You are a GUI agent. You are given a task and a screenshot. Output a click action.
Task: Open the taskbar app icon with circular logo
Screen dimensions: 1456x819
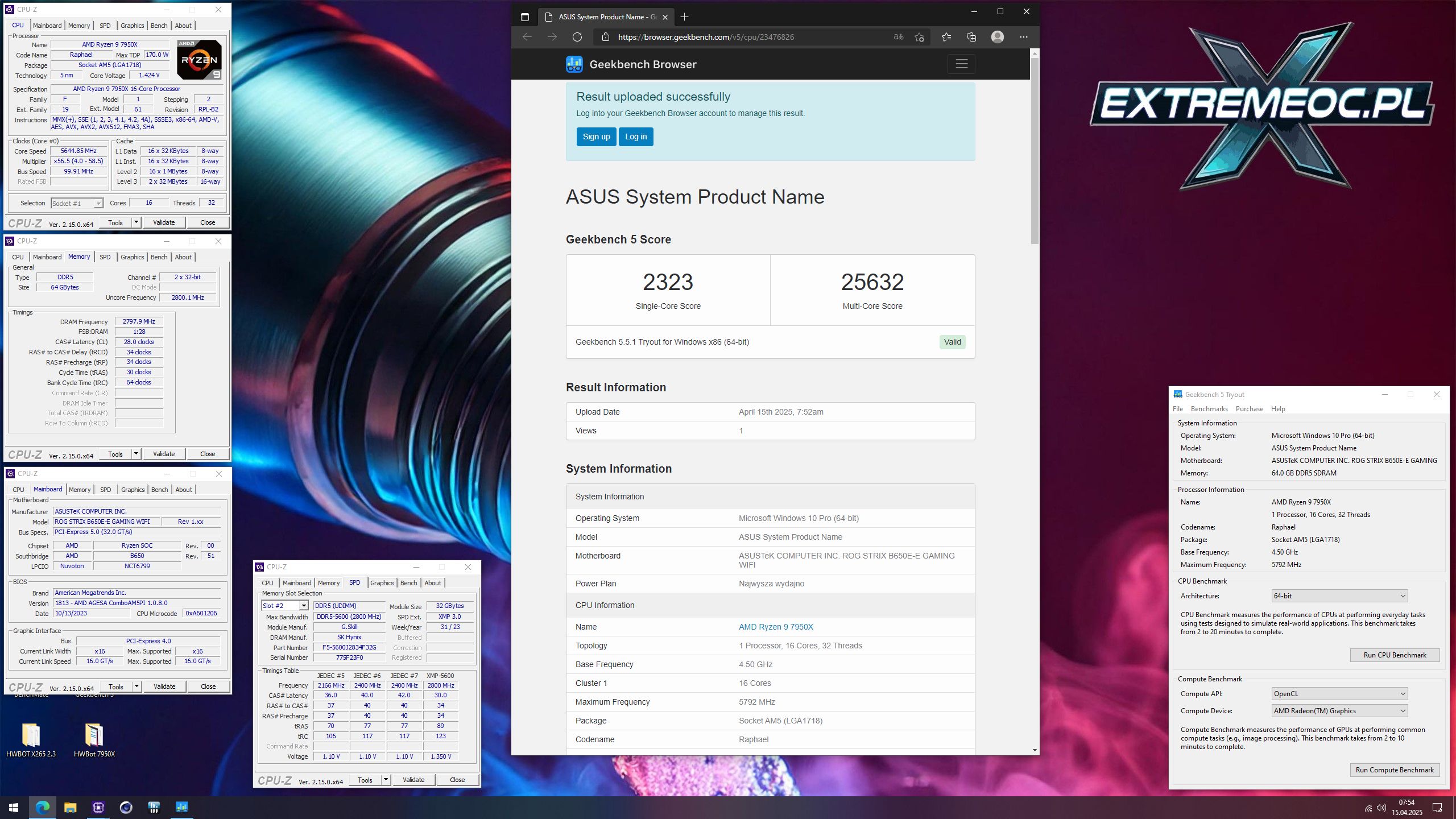pos(126,807)
